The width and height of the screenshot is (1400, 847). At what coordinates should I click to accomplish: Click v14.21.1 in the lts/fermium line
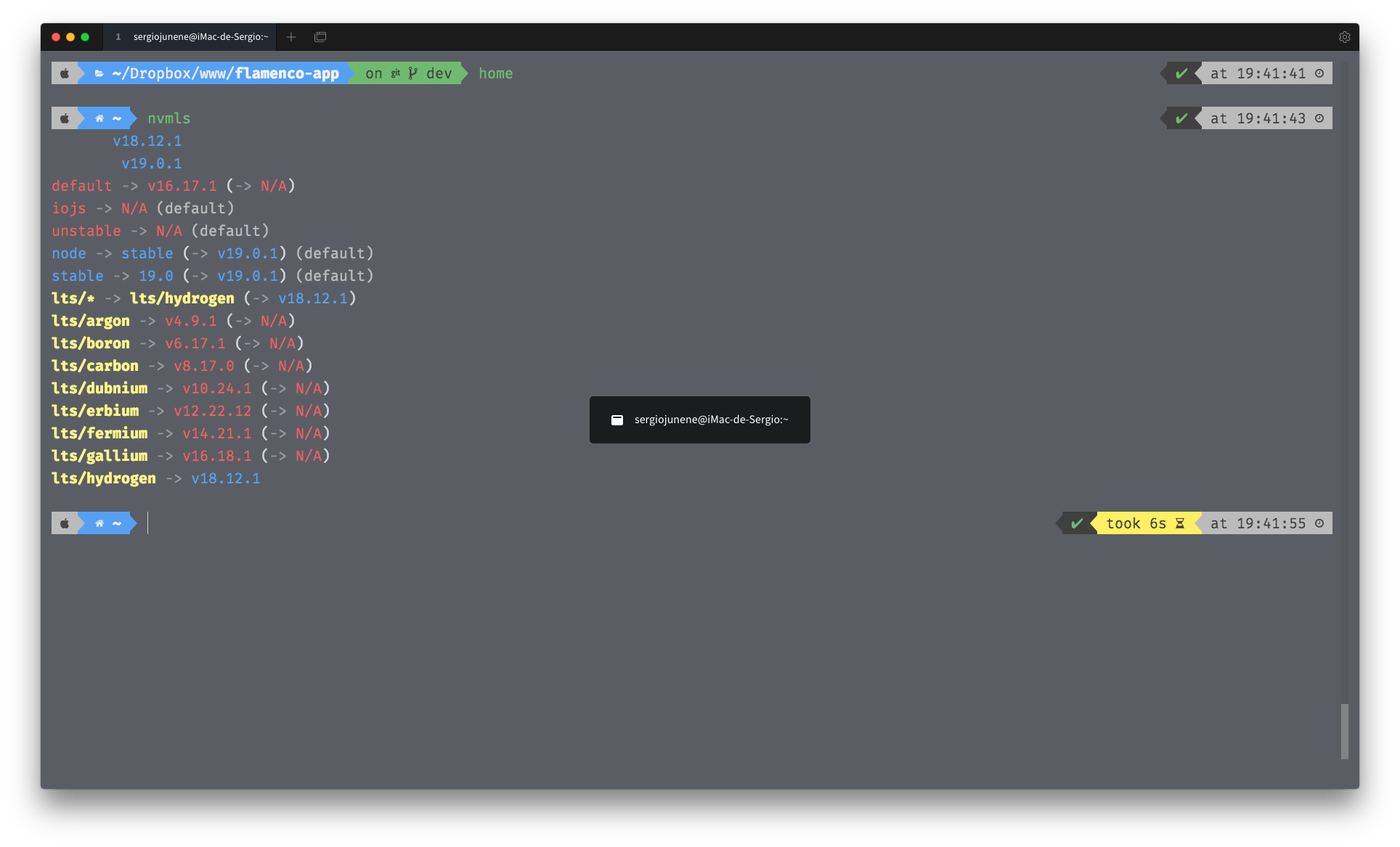[217, 433]
